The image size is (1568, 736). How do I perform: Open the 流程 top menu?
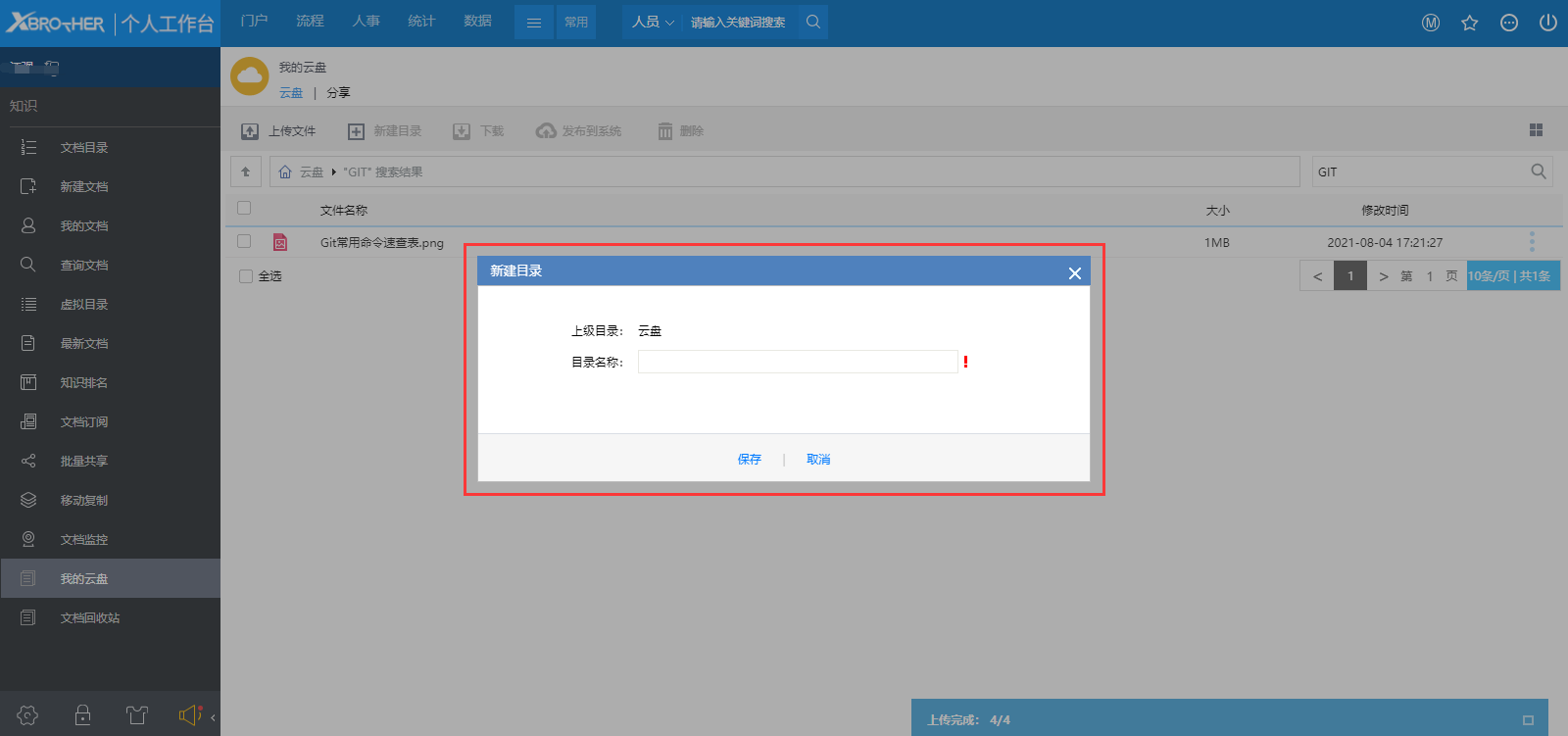click(x=310, y=21)
